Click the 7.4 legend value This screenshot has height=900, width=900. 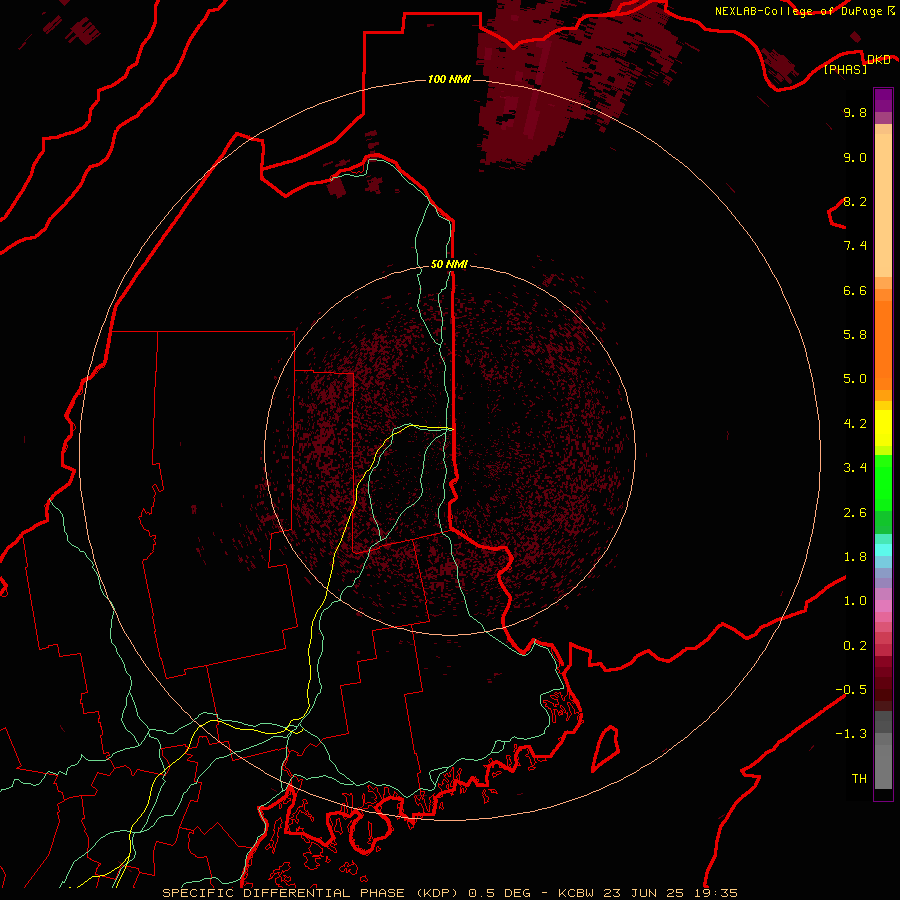point(855,246)
